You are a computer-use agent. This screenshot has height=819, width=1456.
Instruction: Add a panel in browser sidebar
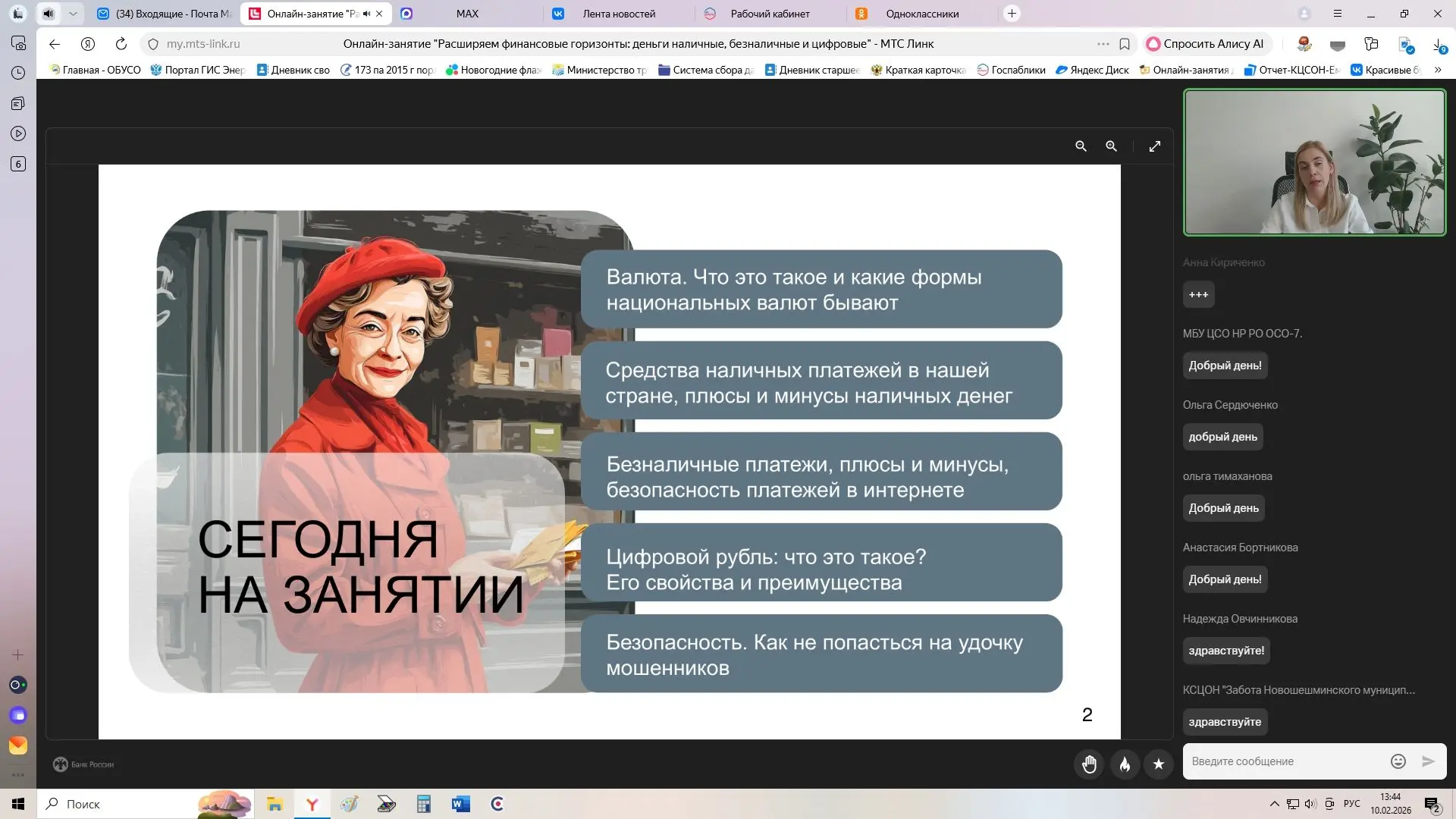pos(18,654)
